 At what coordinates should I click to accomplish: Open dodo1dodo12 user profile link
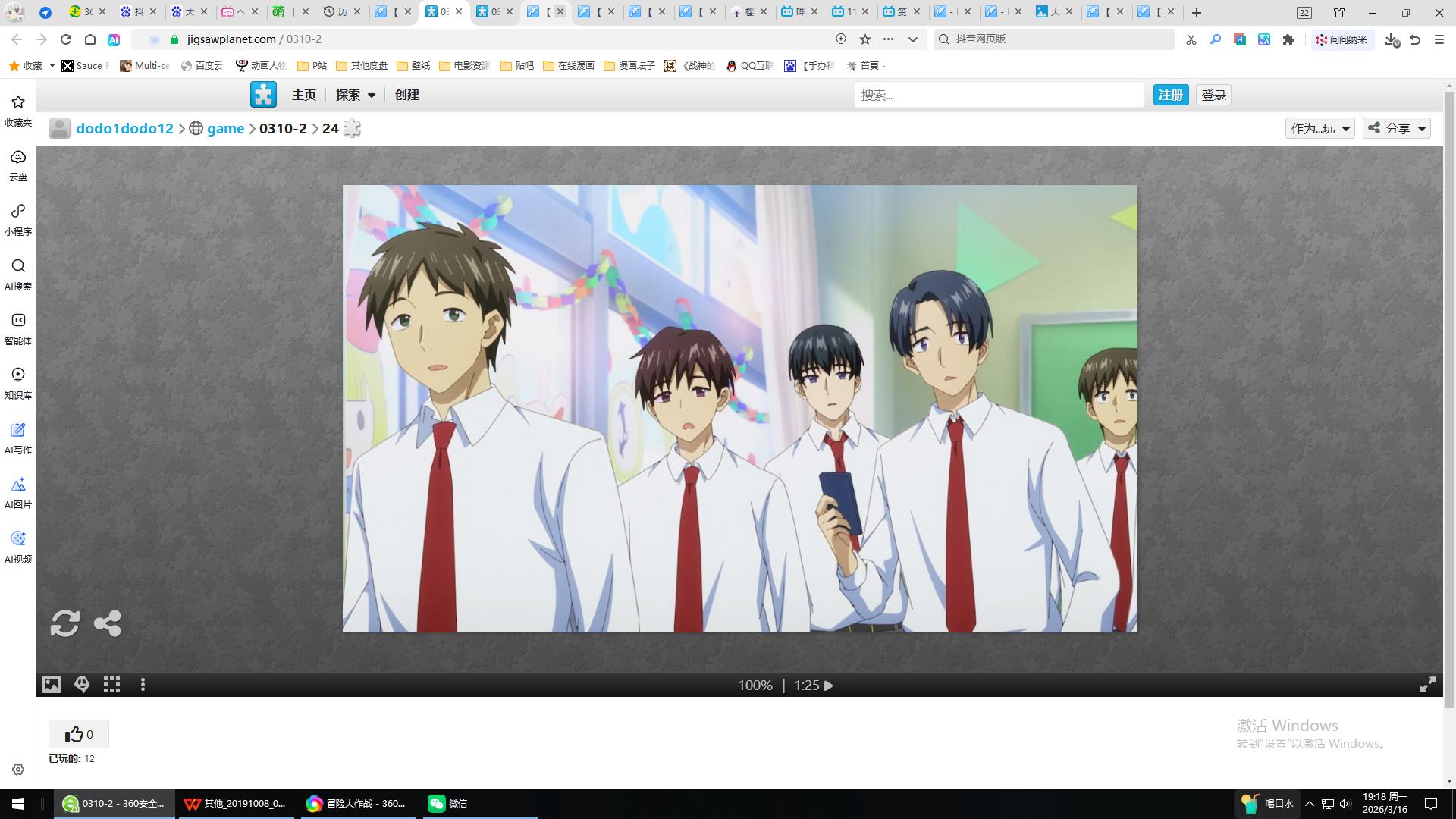pyautogui.click(x=124, y=128)
